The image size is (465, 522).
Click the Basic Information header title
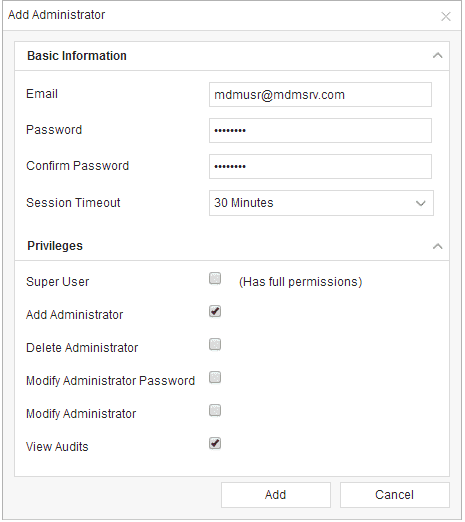click(77, 56)
